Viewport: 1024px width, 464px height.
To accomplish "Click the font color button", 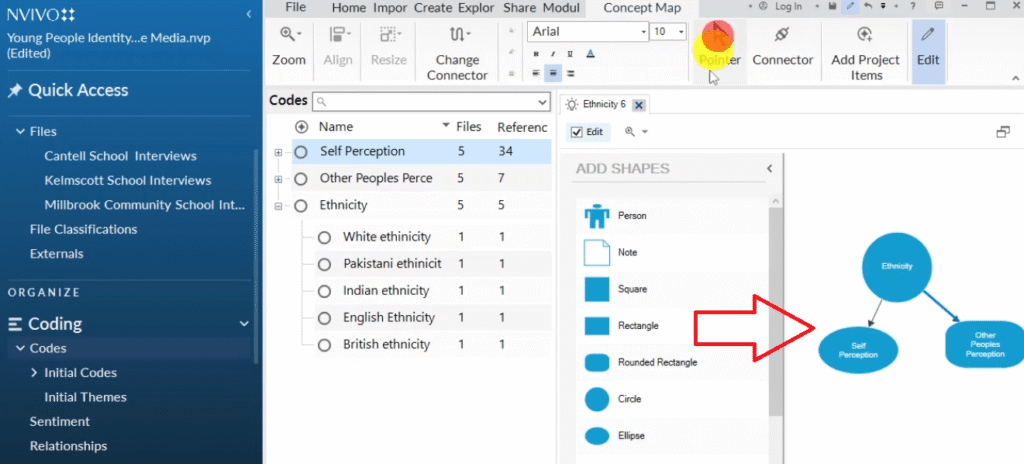I will [590, 54].
